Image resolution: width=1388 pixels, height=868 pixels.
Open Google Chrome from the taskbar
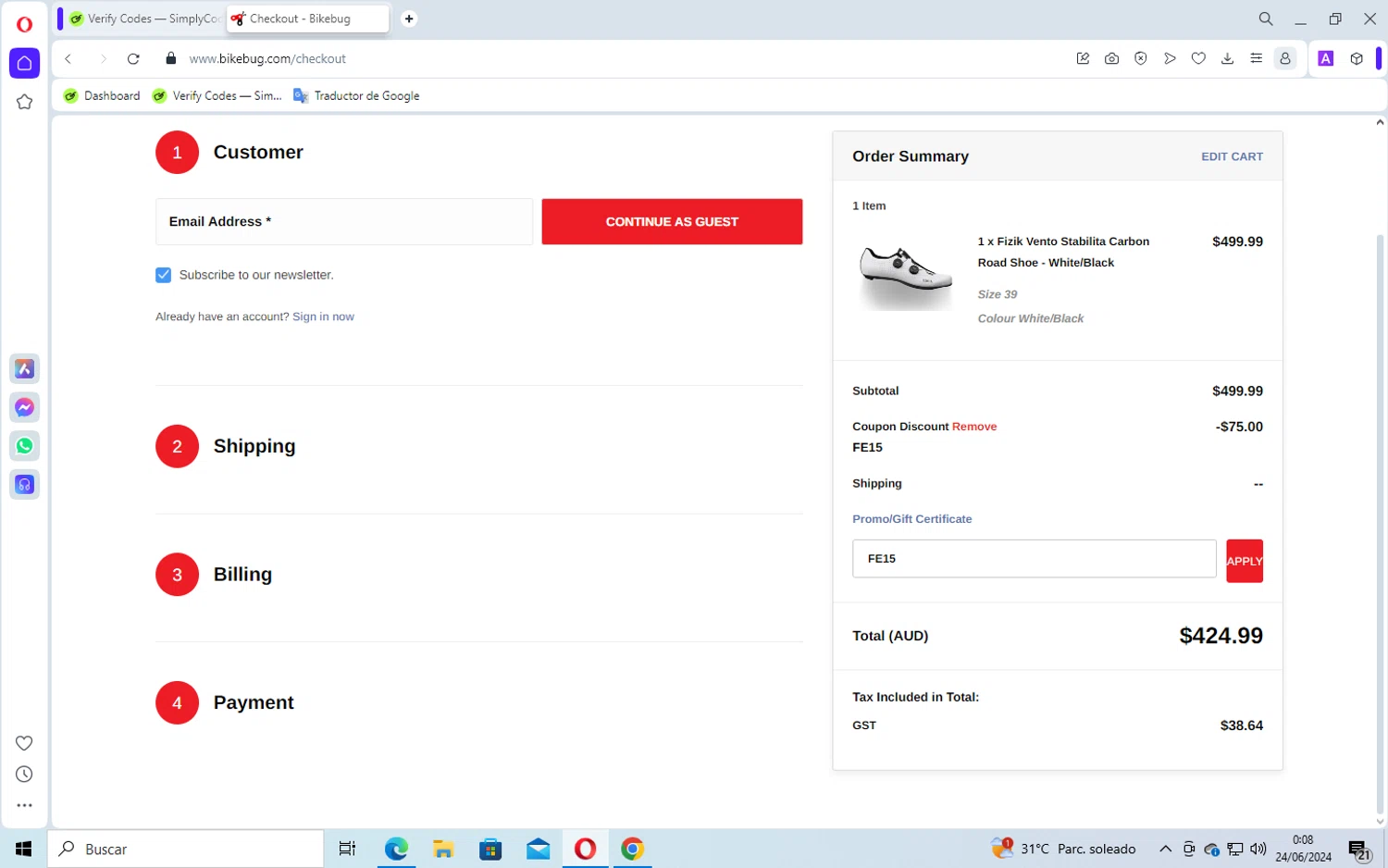click(632, 849)
